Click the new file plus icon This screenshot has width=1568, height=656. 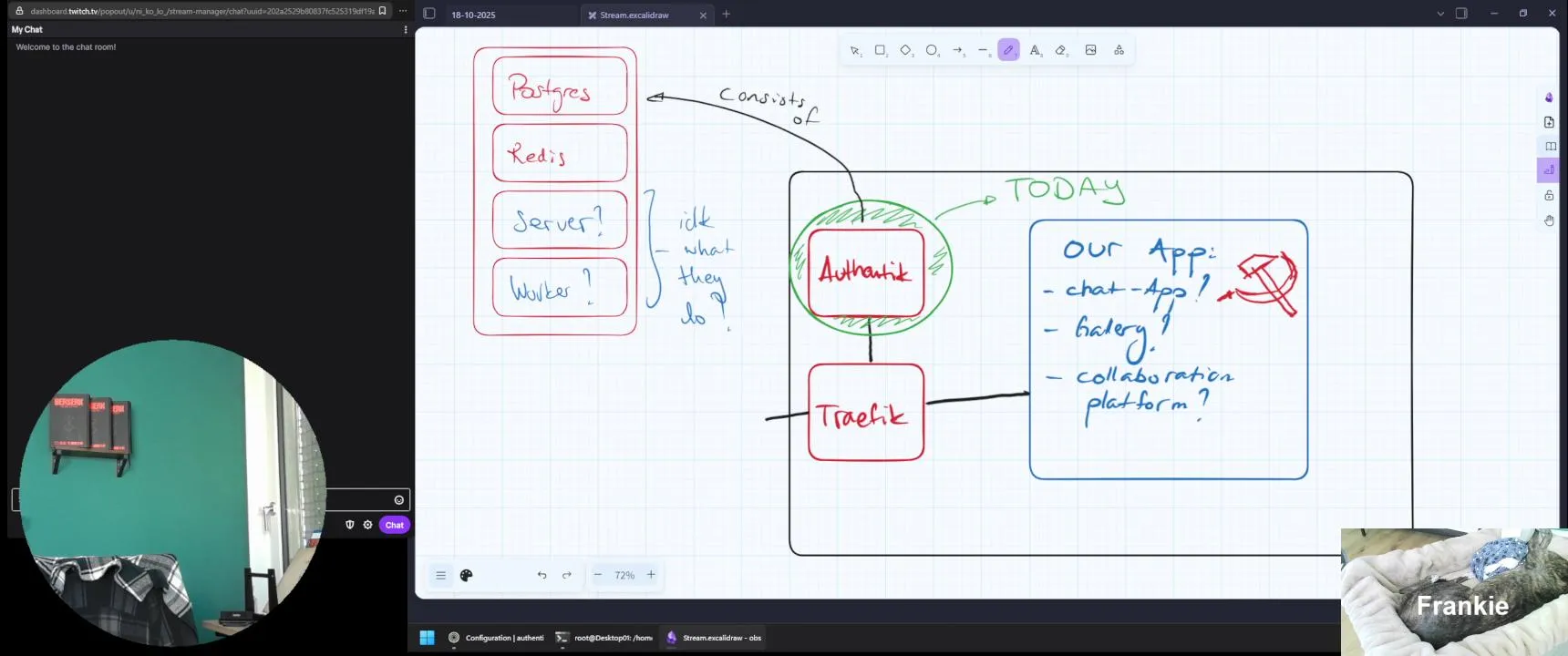[x=1549, y=122]
